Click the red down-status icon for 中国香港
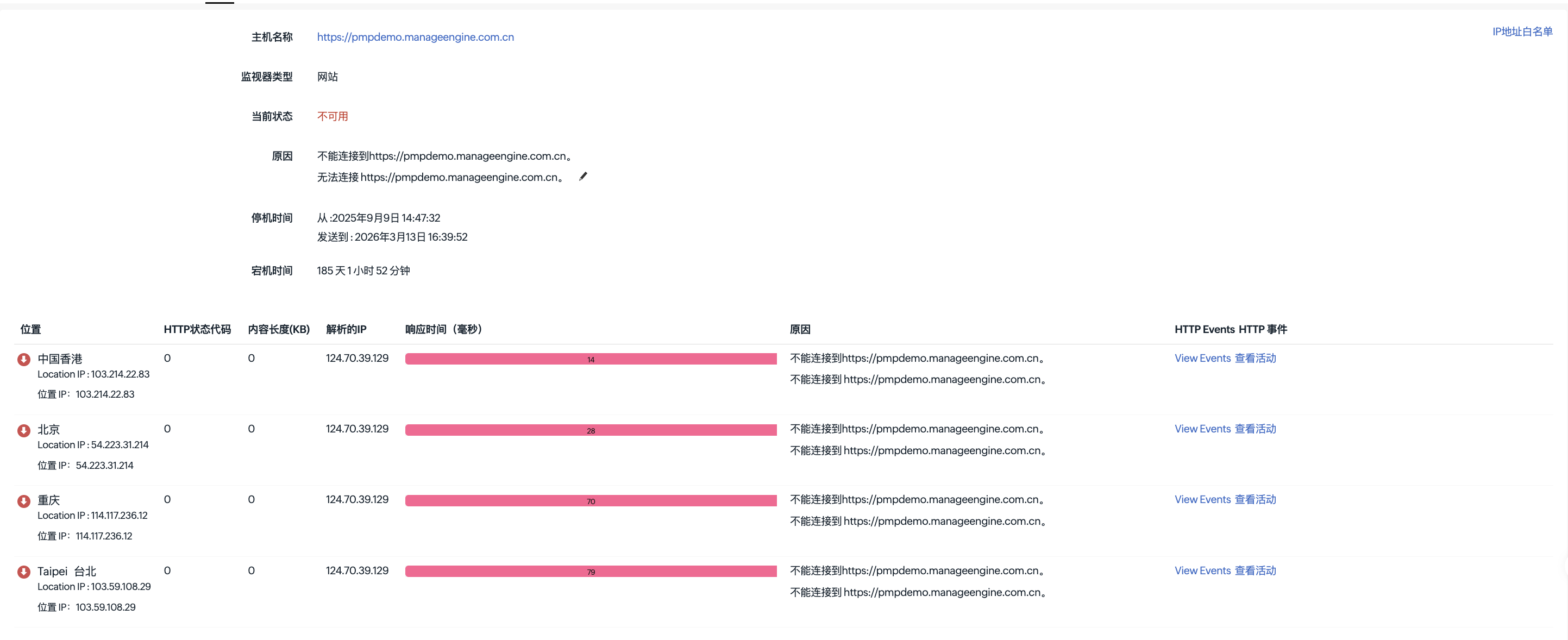Viewport: 1568px width, 640px height. coord(24,359)
